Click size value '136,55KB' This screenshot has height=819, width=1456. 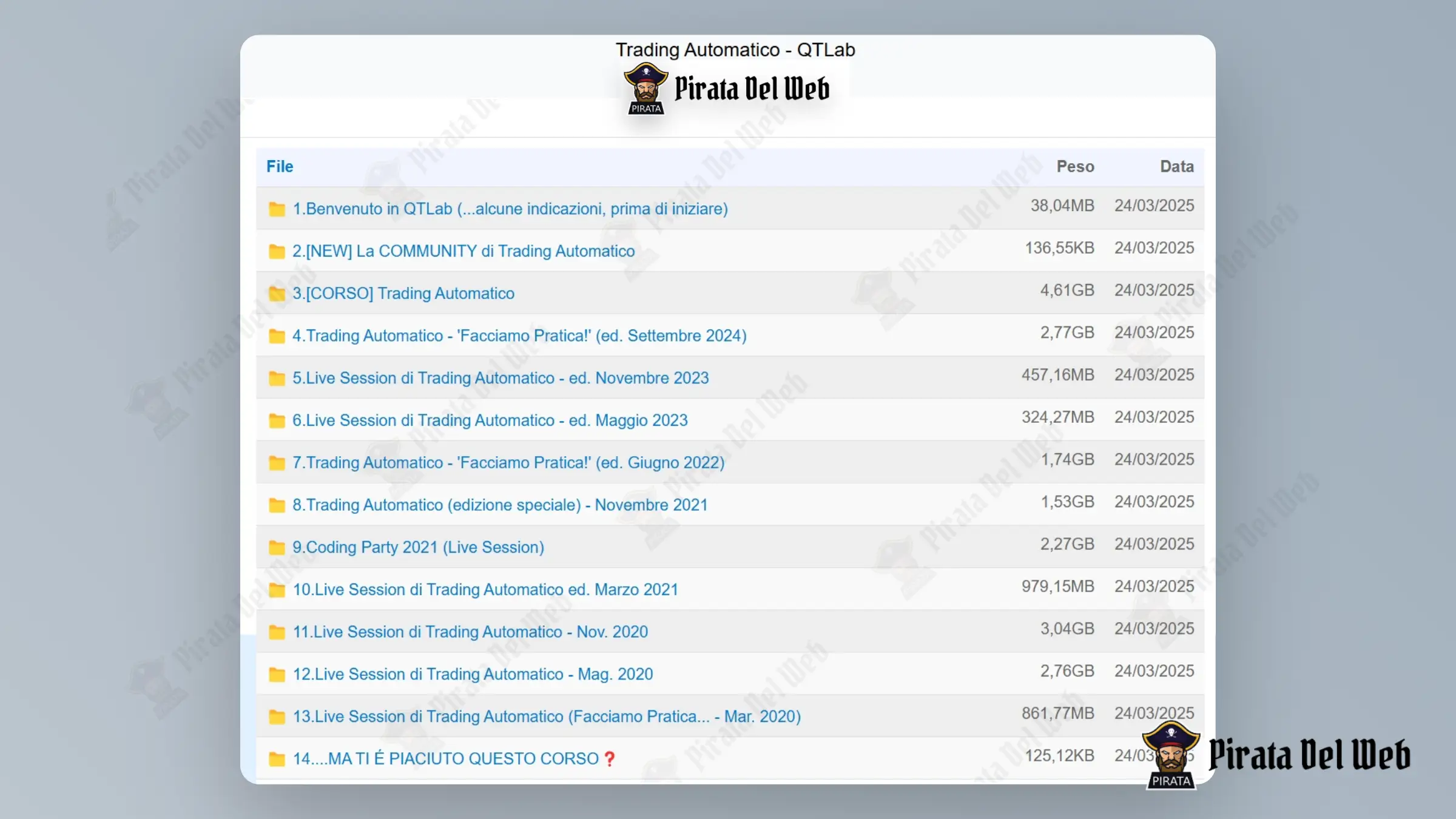[1060, 248]
